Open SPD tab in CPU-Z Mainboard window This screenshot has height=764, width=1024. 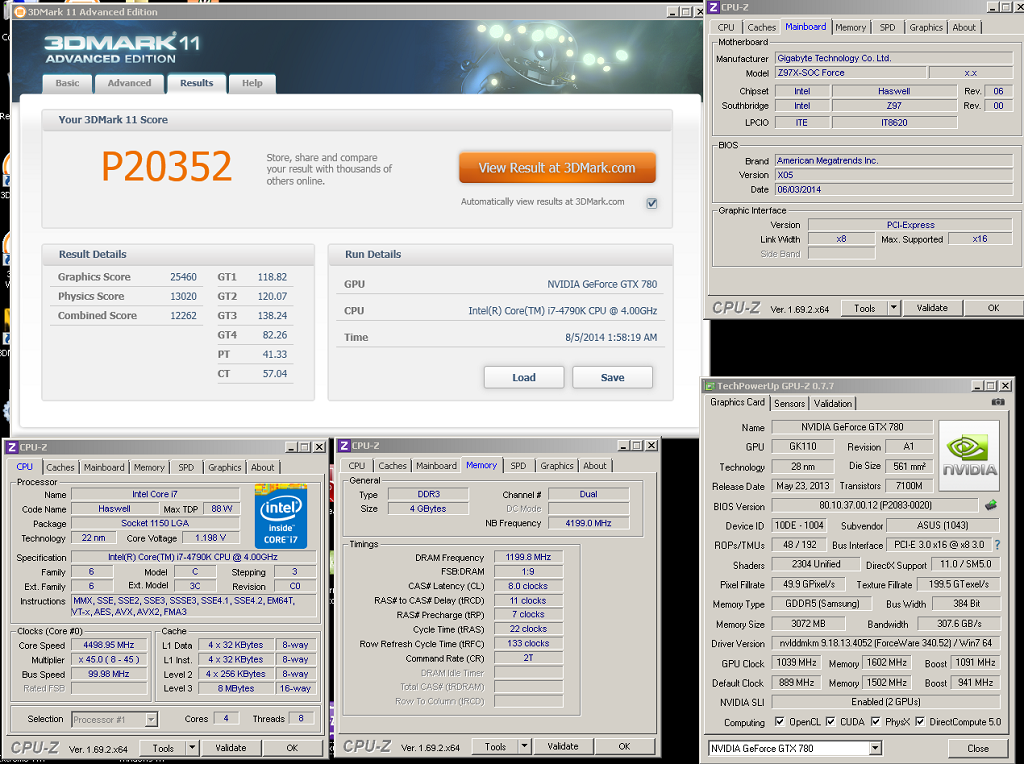click(x=887, y=27)
